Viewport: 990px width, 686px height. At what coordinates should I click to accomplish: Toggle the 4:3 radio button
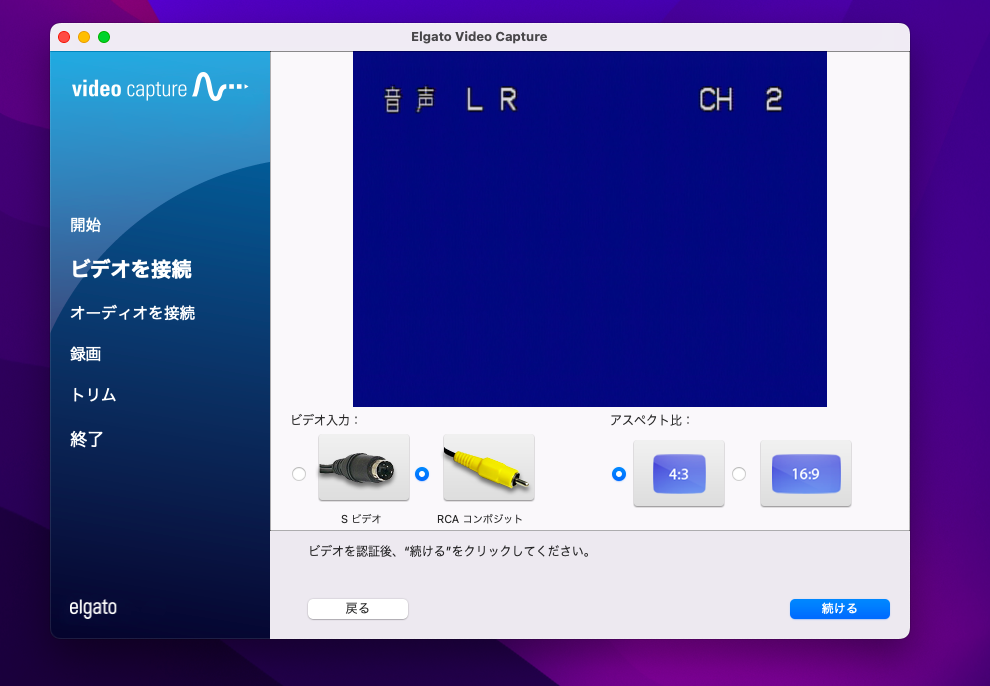619,474
